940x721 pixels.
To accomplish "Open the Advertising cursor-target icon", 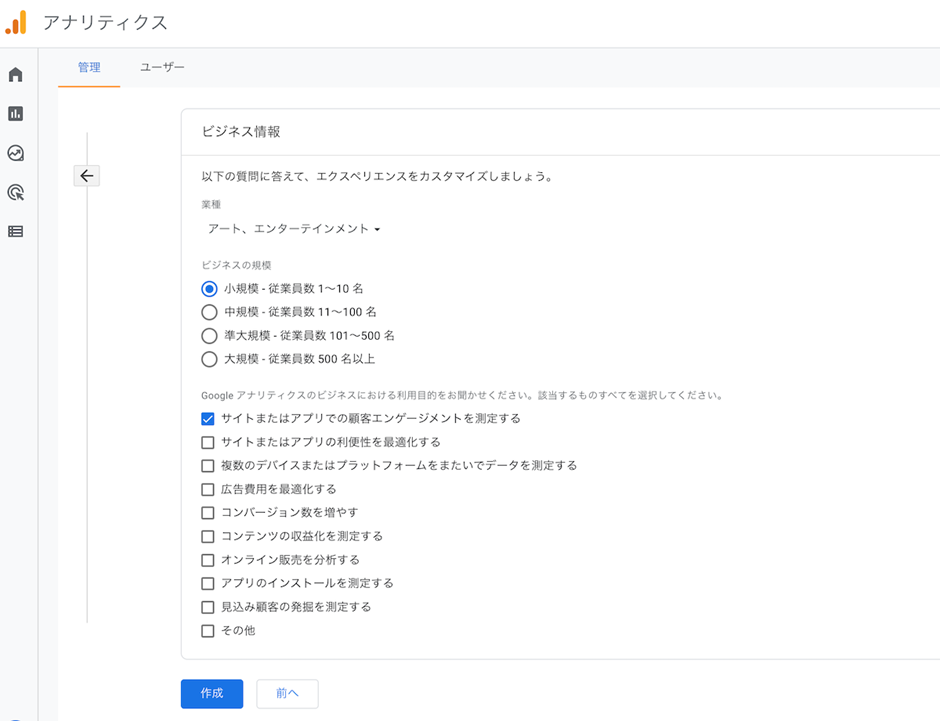I will pos(16,192).
